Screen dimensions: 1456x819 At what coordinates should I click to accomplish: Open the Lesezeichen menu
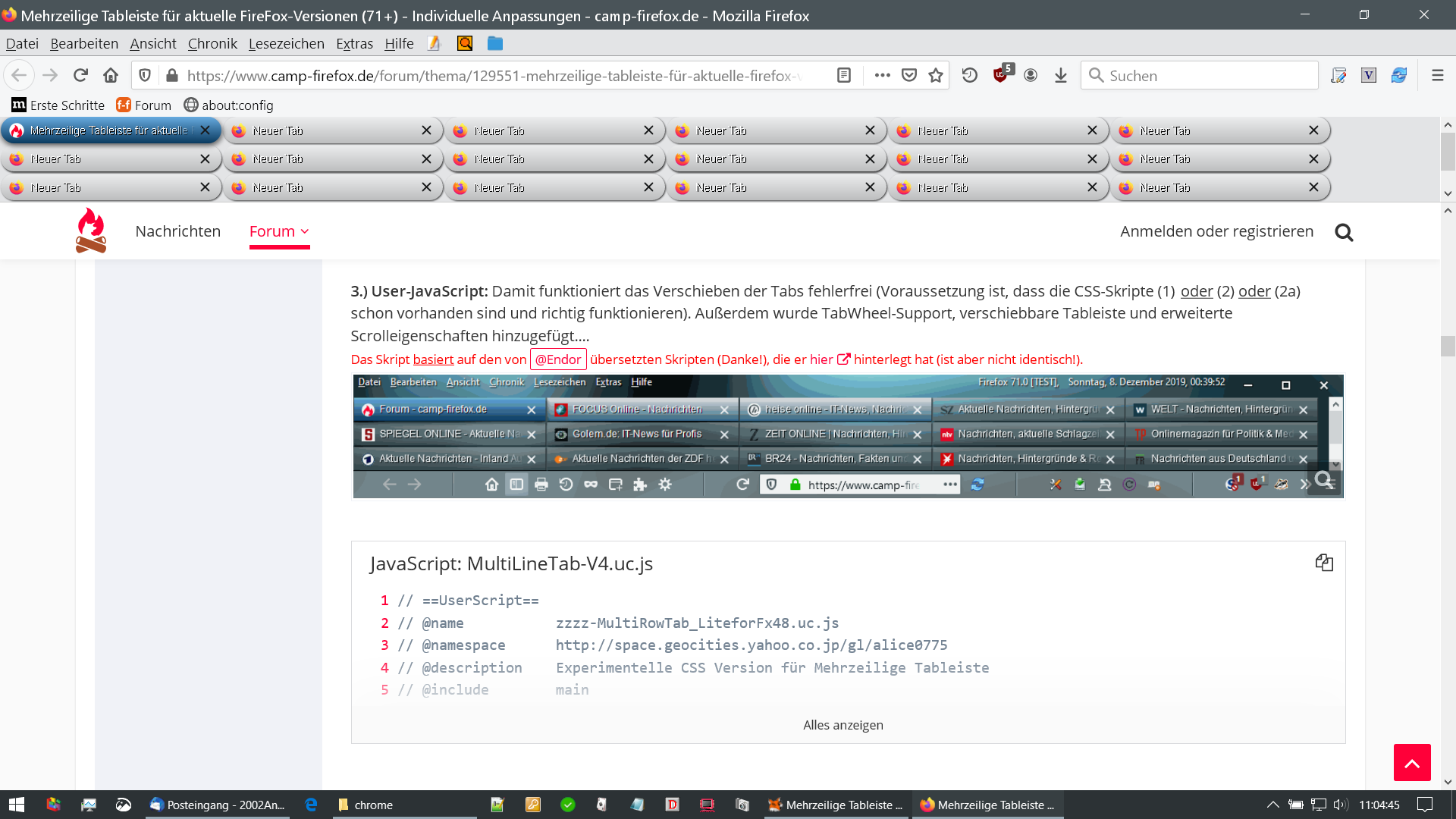(x=286, y=43)
